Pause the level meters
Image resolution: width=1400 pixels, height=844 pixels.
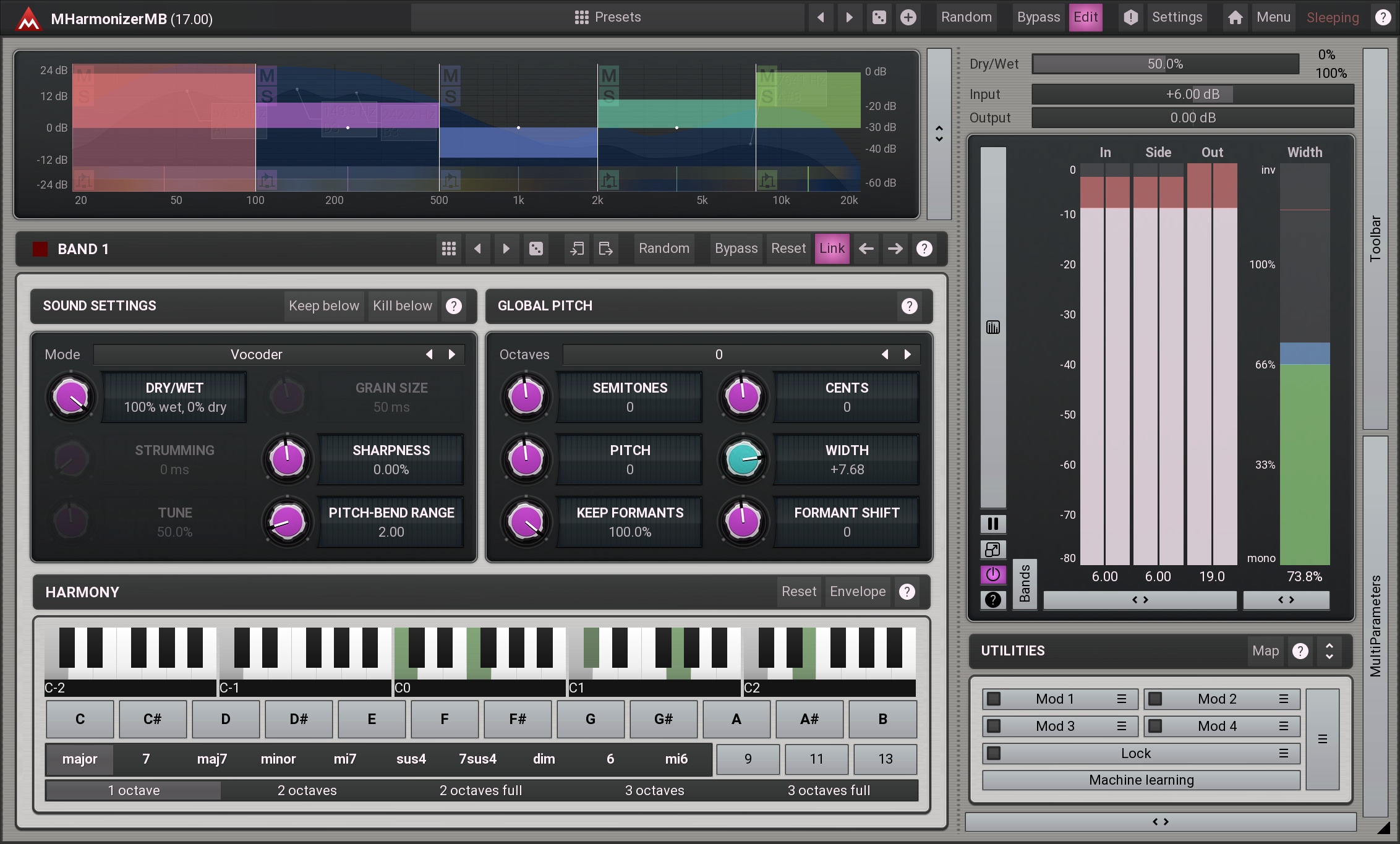pos(992,524)
